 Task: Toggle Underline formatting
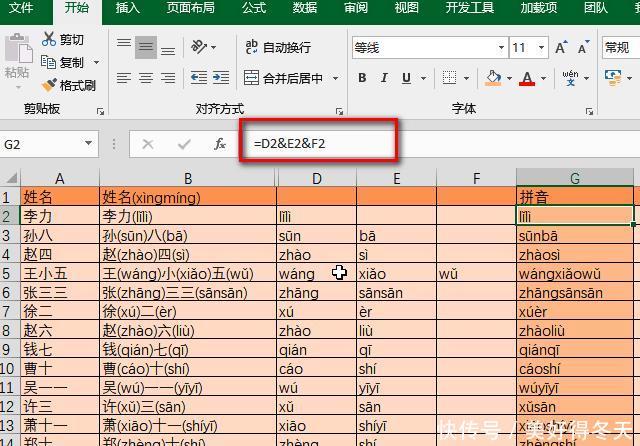(x=406, y=78)
